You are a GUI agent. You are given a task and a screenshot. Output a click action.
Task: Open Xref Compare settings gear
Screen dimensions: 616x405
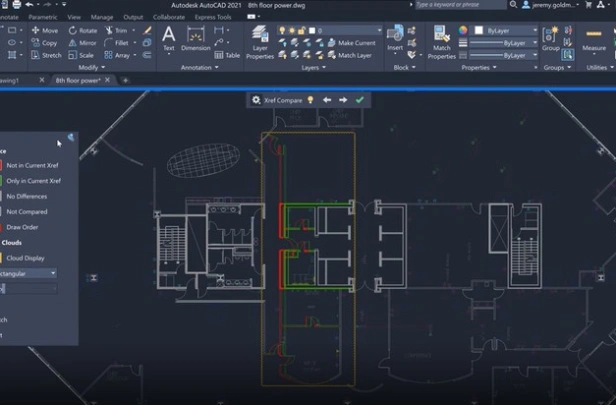[256, 100]
